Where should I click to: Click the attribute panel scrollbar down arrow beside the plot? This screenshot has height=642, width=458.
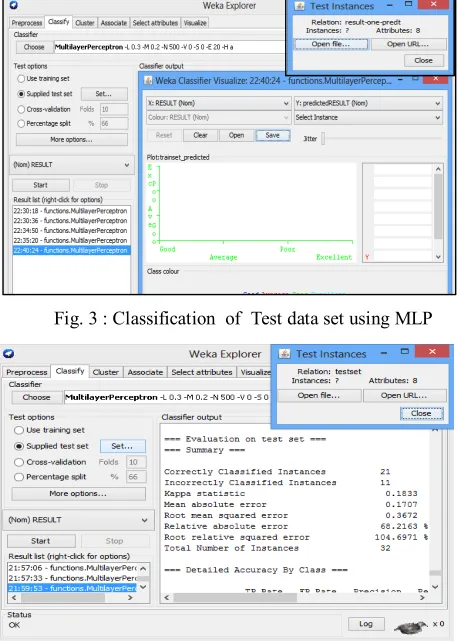click(438, 257)
